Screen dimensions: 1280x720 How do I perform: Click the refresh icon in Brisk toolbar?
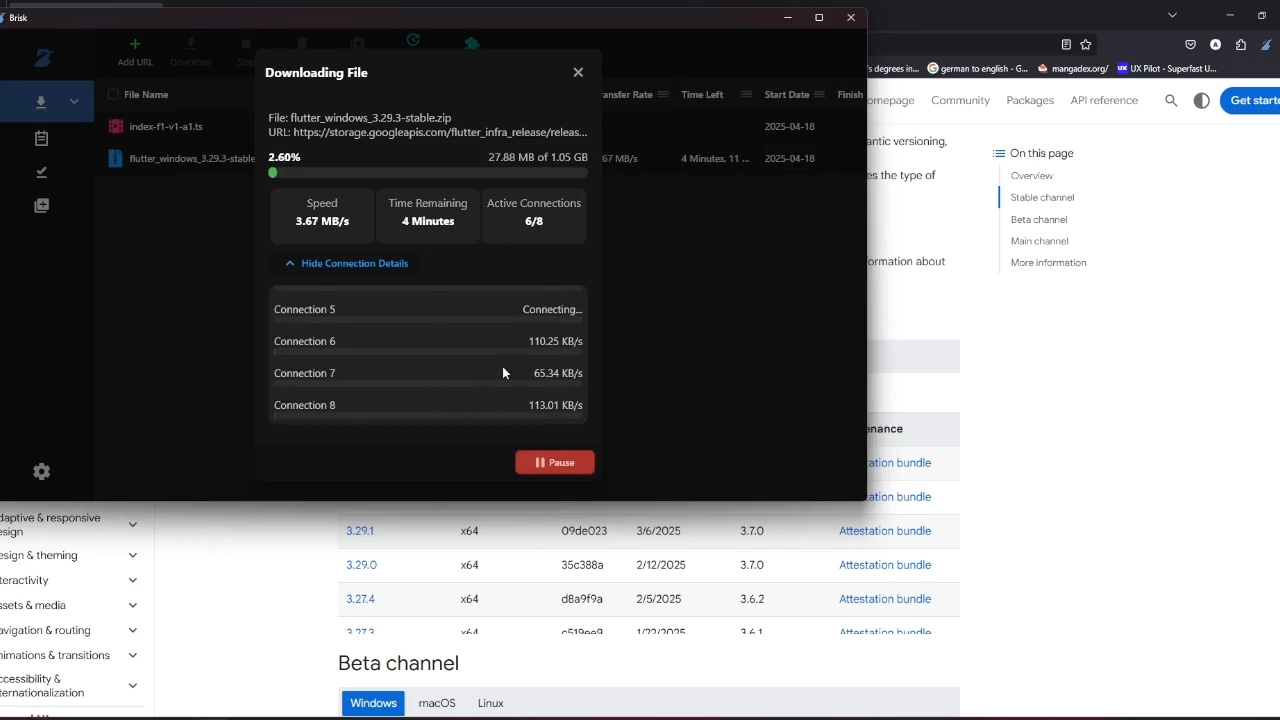pos(413,41)
